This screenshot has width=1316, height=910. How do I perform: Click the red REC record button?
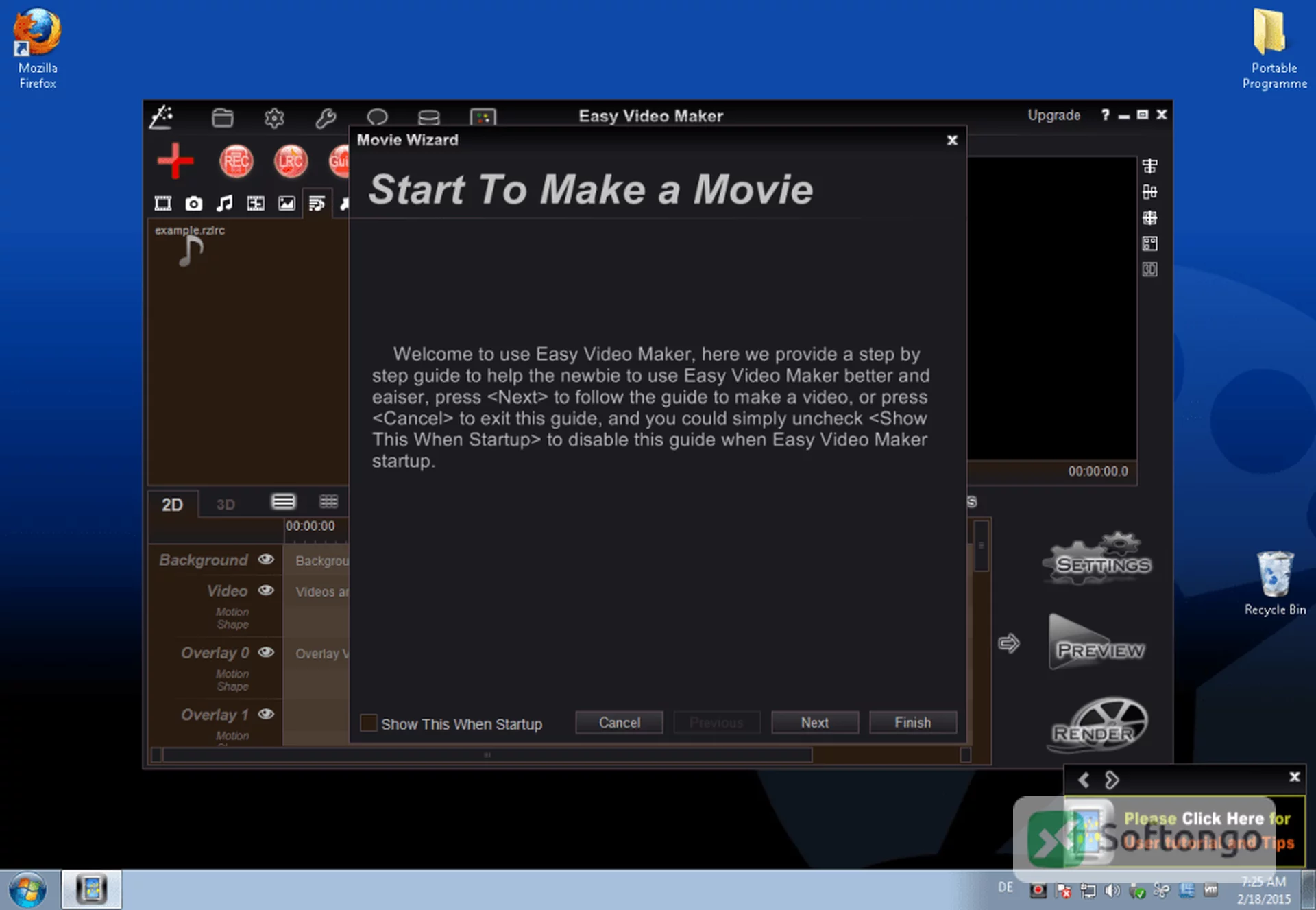coord(236,161)
